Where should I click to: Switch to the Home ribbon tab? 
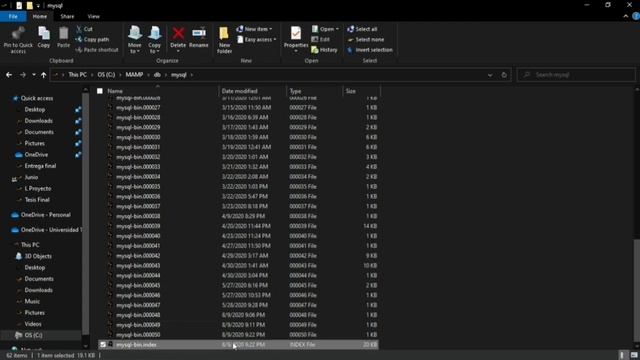pyautogui.click(x=40, y=16)
